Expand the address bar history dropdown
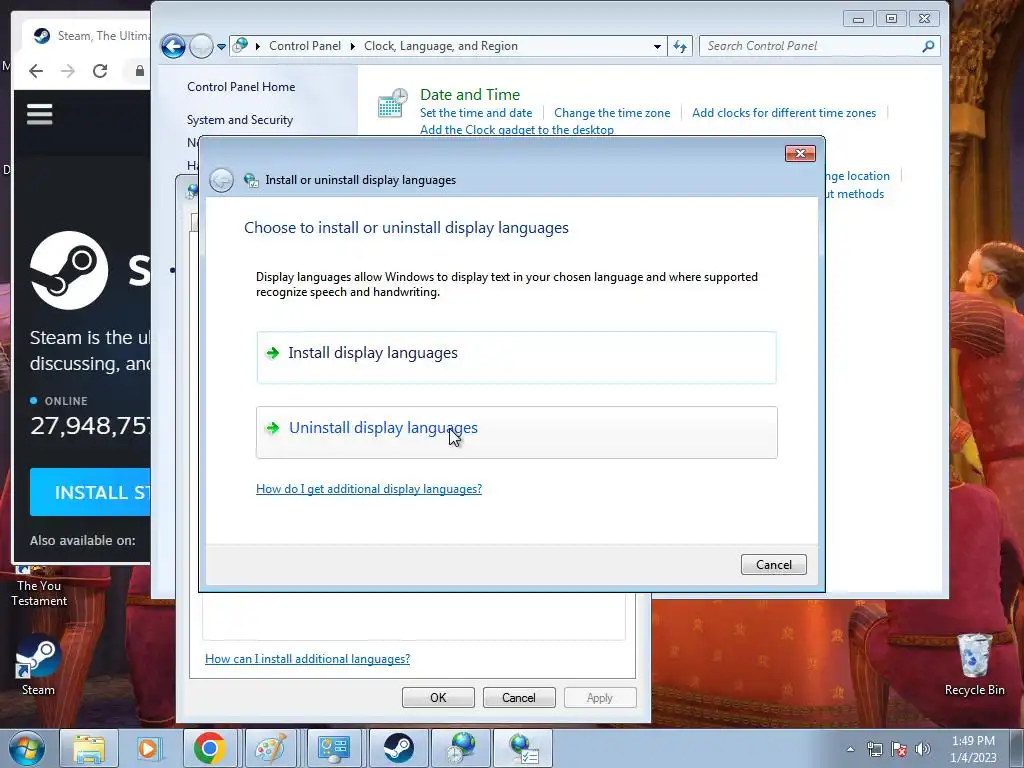This screenshot has width=1024, height=768. [657, 46]
